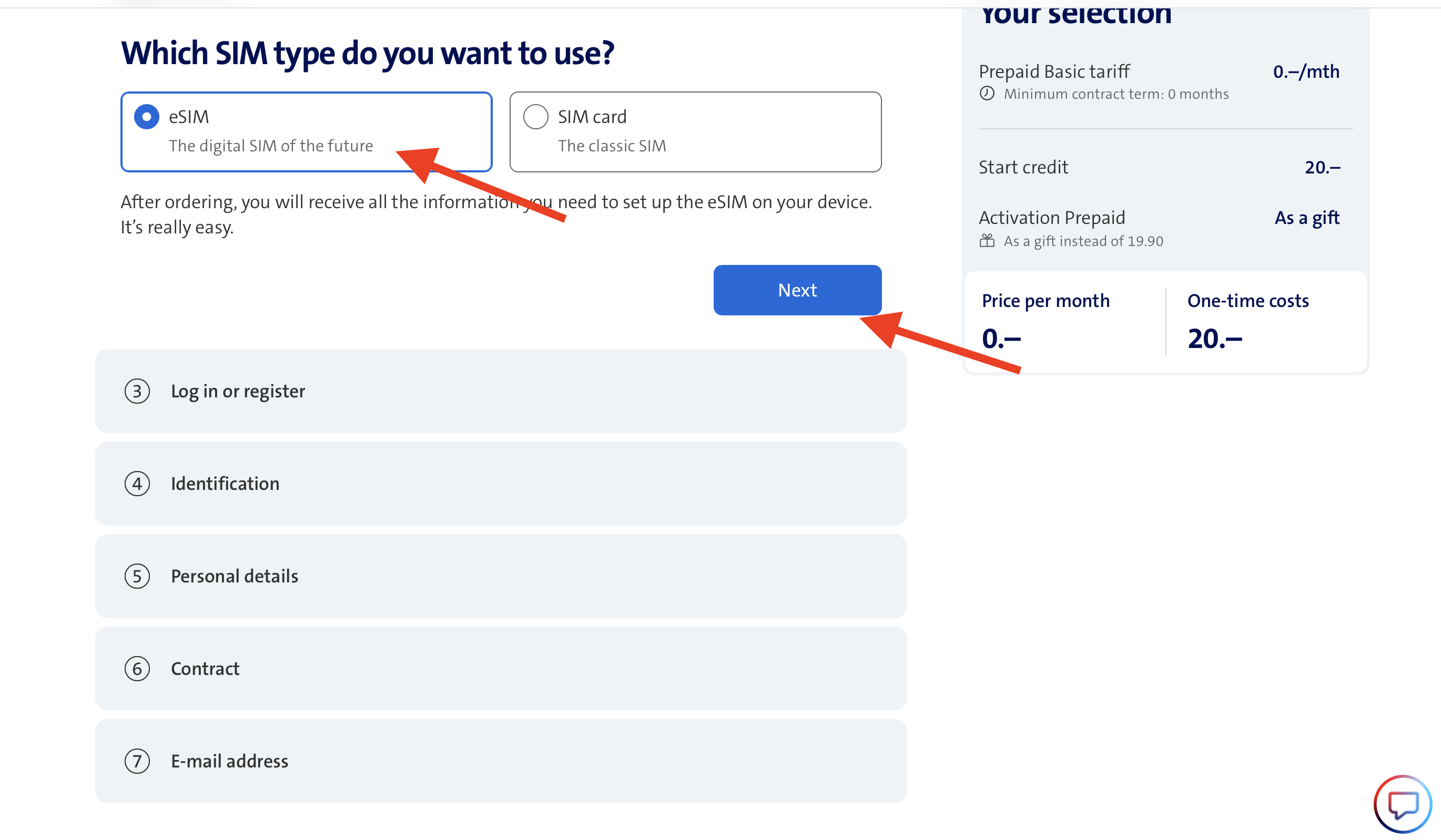This screenshot has width=1441, height=840.
Task: Click the step 6 number circle
Action: [x=137, y=669]
